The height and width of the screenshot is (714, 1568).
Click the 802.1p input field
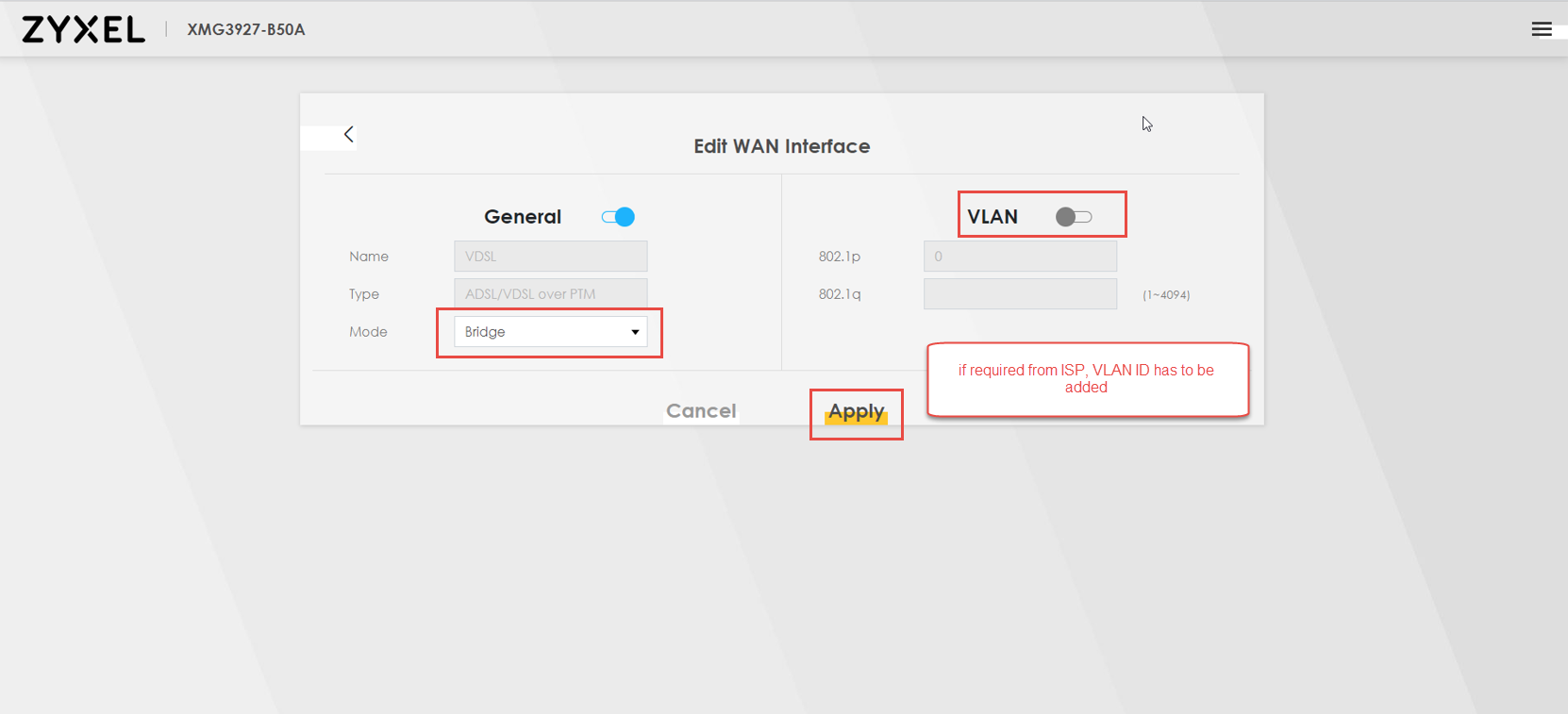pyautogui.click(x=1021, y=257)
